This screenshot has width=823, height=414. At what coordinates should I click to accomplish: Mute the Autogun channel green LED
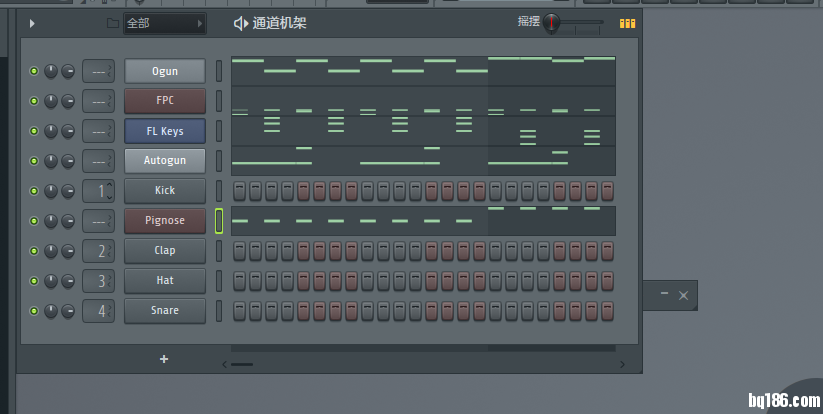tap(34, 161)
